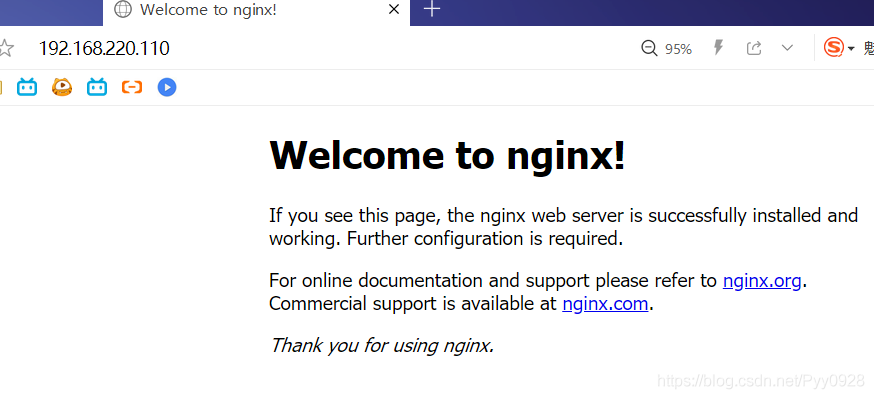Open the search engine dropdown arrow
This screenshot has width=874, height=399.
coord(851,49)
